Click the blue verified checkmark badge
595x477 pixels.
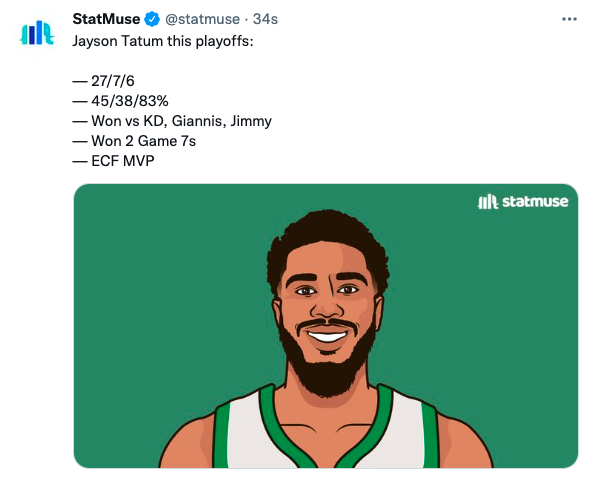[152, 19]
